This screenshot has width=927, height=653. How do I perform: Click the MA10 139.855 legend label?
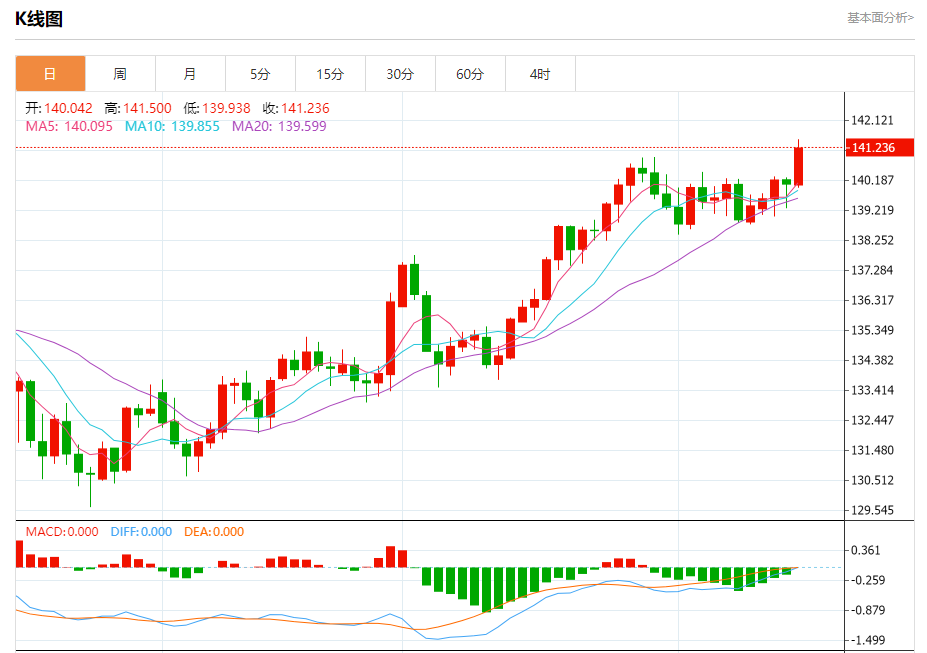(172, 126)
